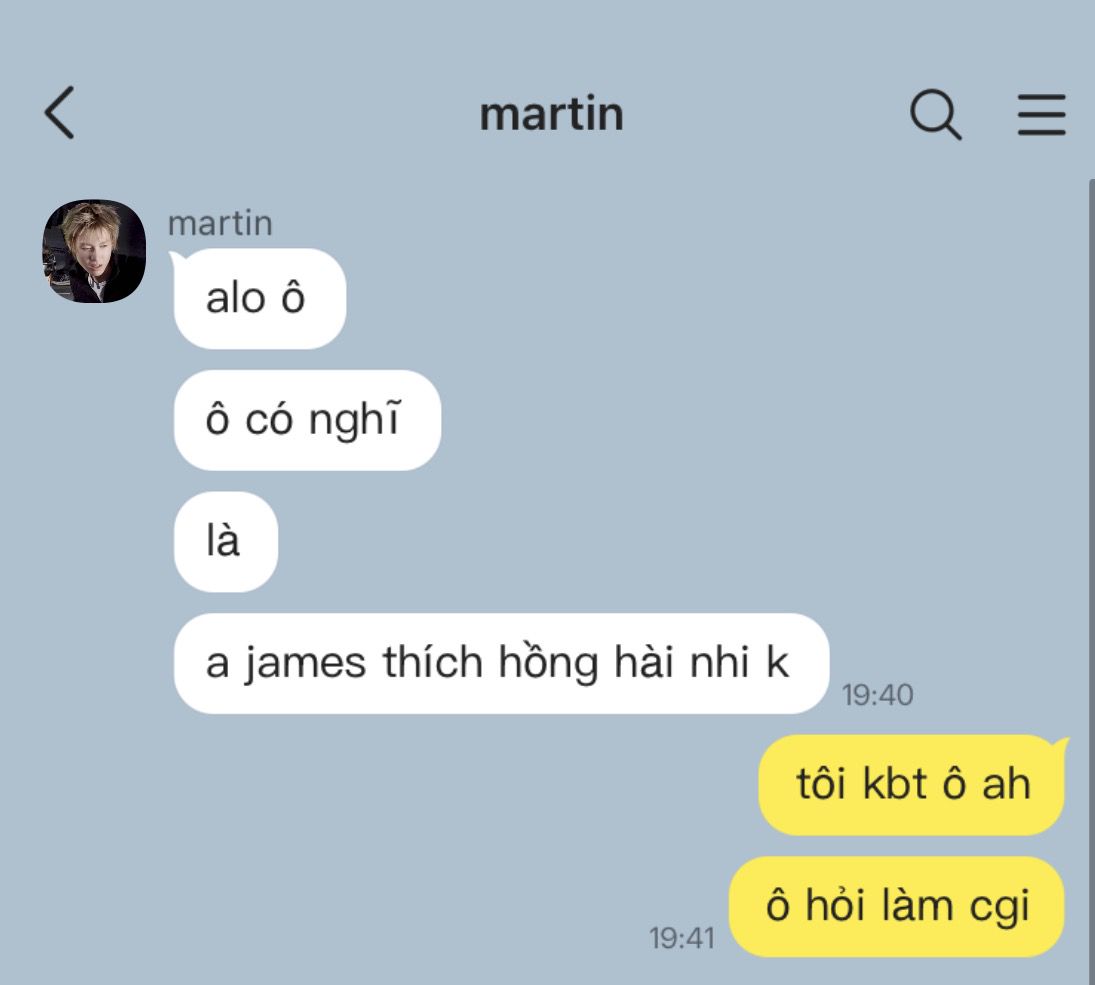1095x985 pixels.
Task: Select the 'a james thích hồng hài nhi k' bubble
Action: tap(501, 663)
